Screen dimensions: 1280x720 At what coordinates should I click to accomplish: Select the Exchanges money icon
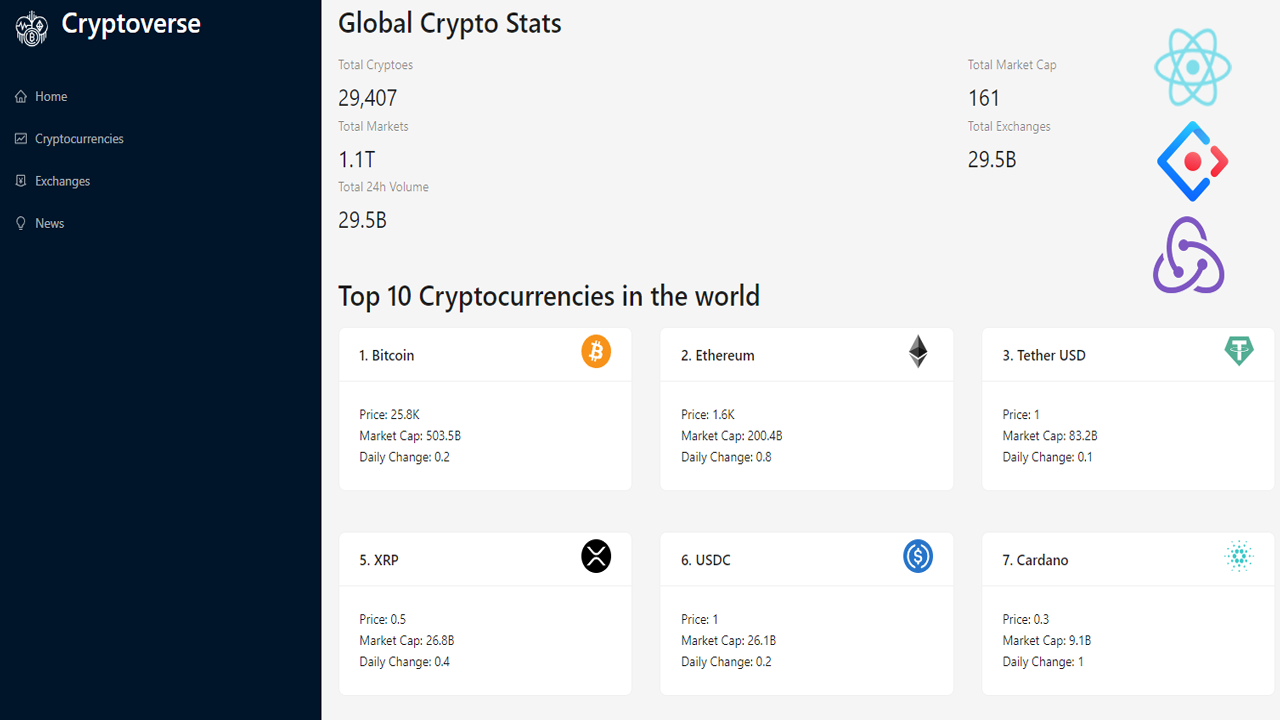pyautogui.click(x=20, y=180)
